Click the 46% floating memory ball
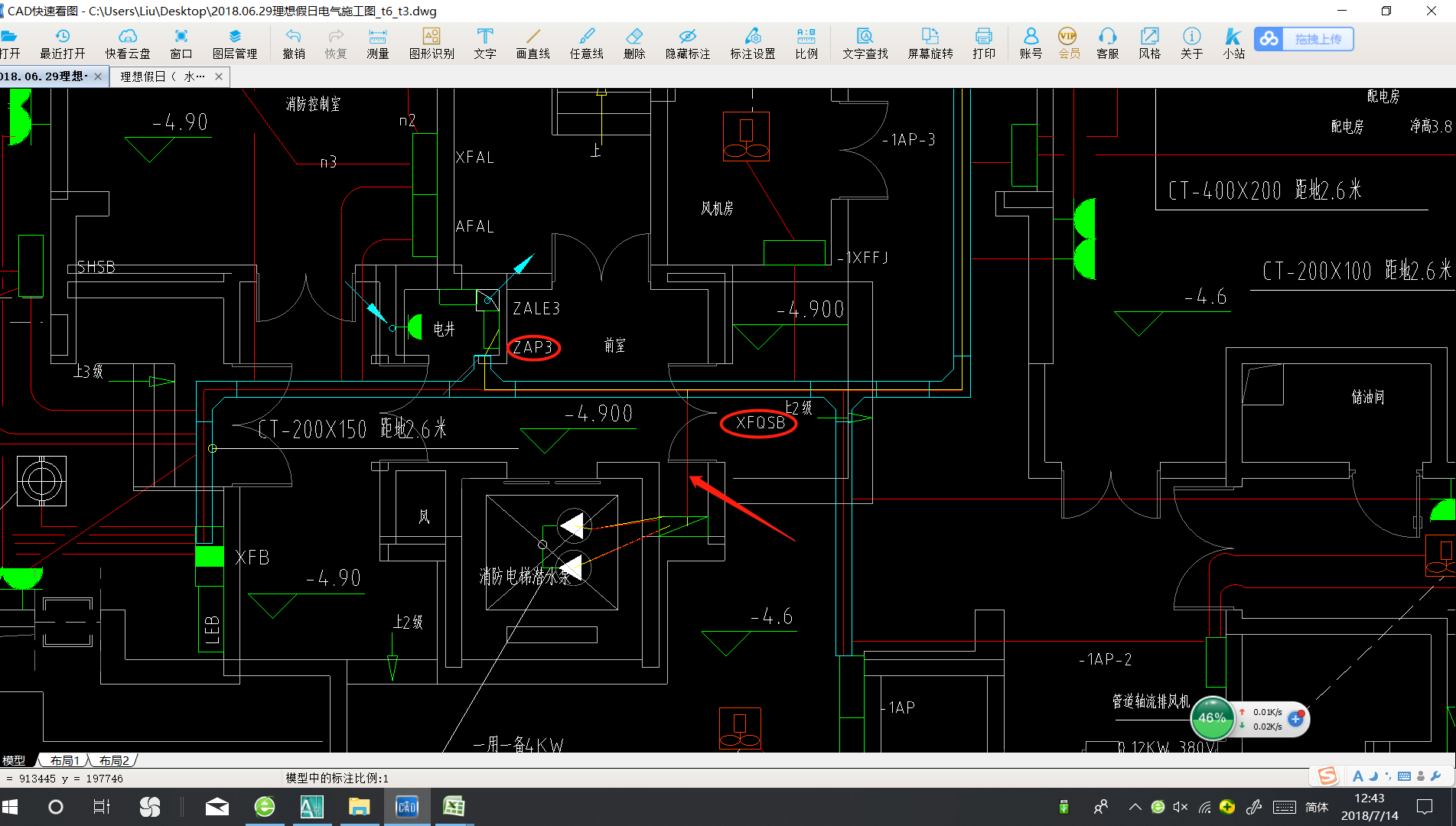Viewport: 1456px width, 826px height. [x=1212, y=717]
